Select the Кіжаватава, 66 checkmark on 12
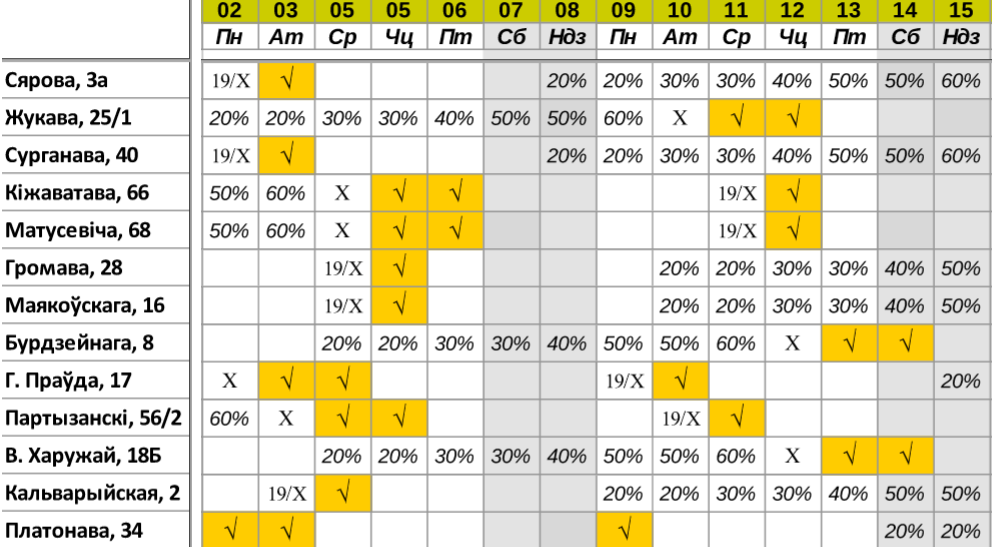The image size is (992, 547). pos(792,193)
